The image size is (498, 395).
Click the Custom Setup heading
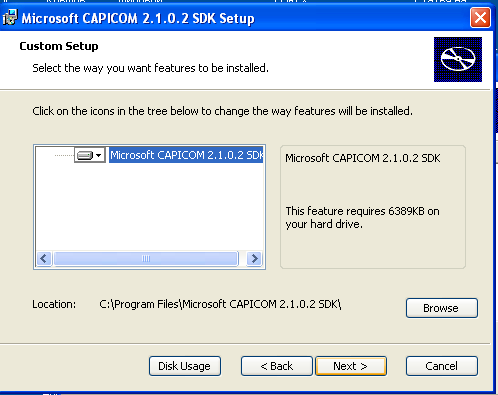tap(59, 46)
